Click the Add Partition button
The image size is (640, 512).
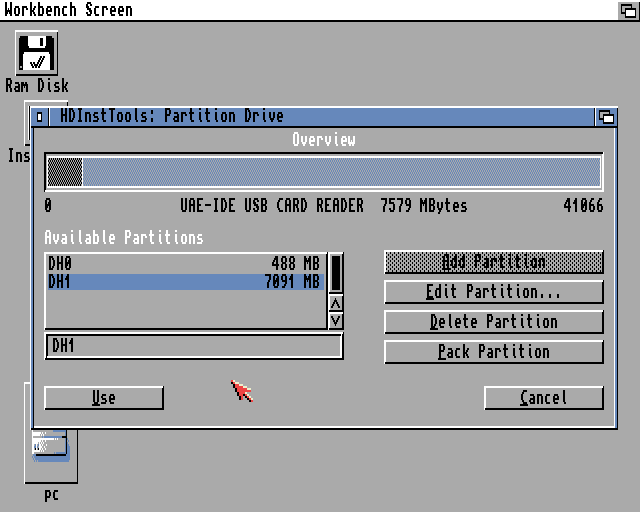coord(493,262)
